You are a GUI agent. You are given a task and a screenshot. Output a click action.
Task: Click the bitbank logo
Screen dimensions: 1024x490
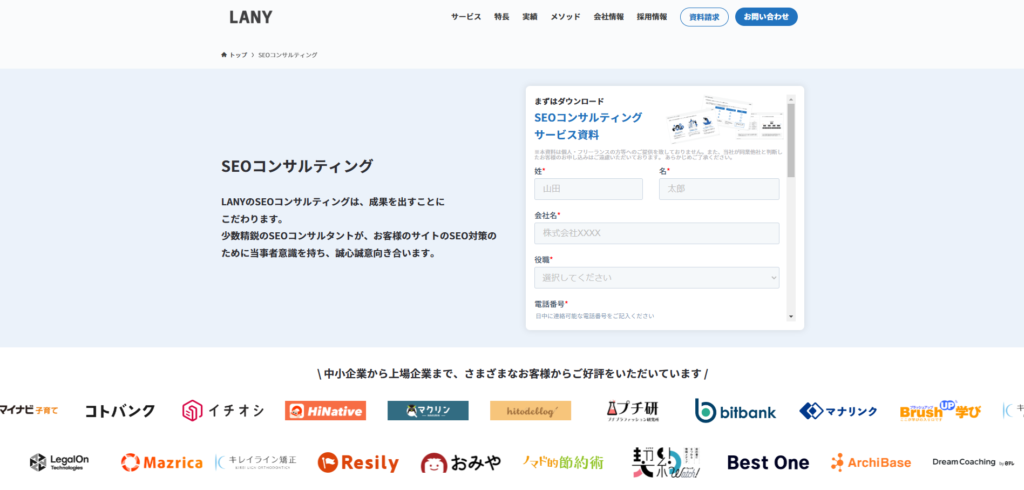(735, 410)
